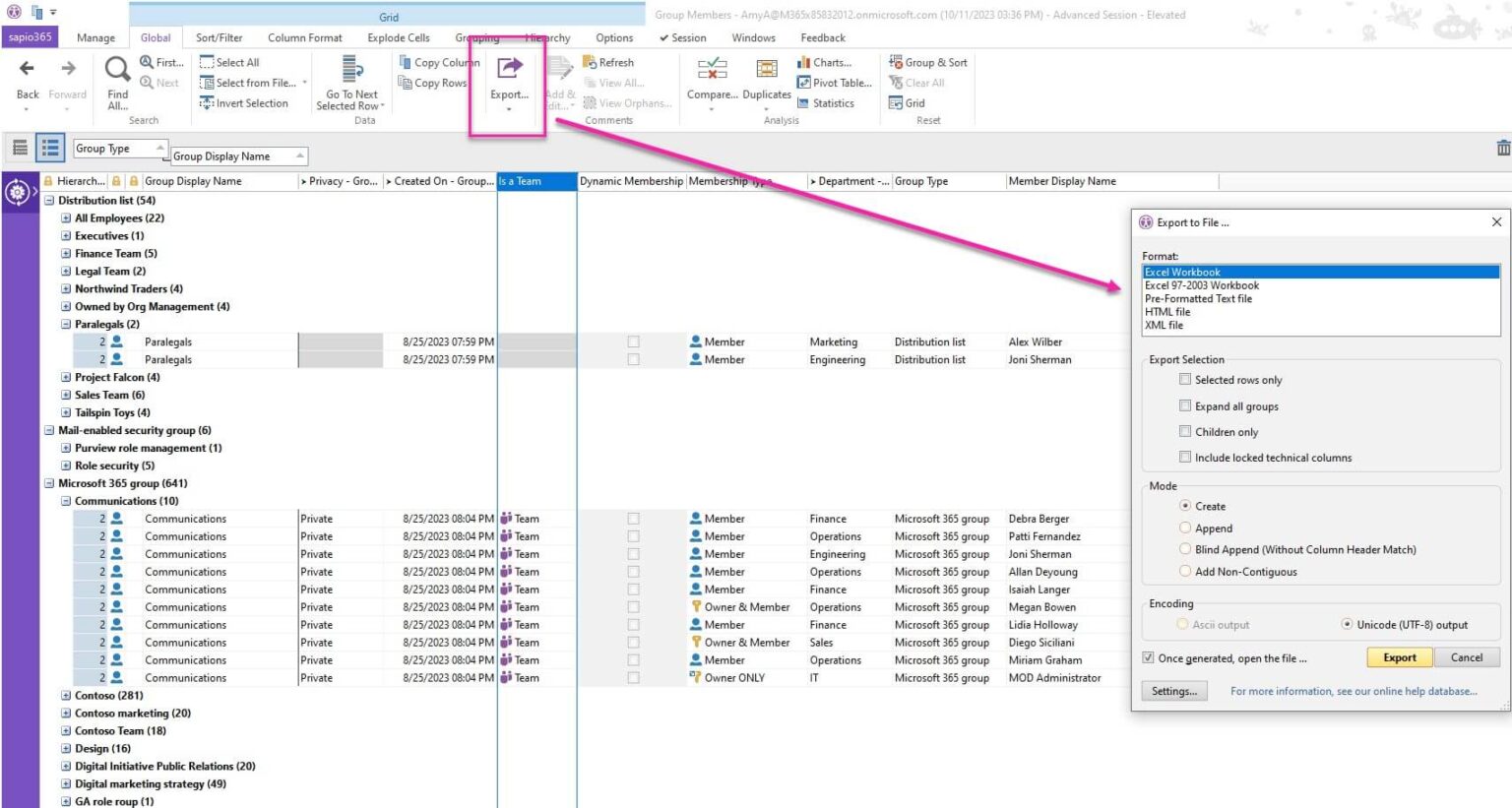The width and height of the screenshot is (1512, 808).
Task: Open the Sort/Filter ribbon tab
Action: tap(219, 37)
